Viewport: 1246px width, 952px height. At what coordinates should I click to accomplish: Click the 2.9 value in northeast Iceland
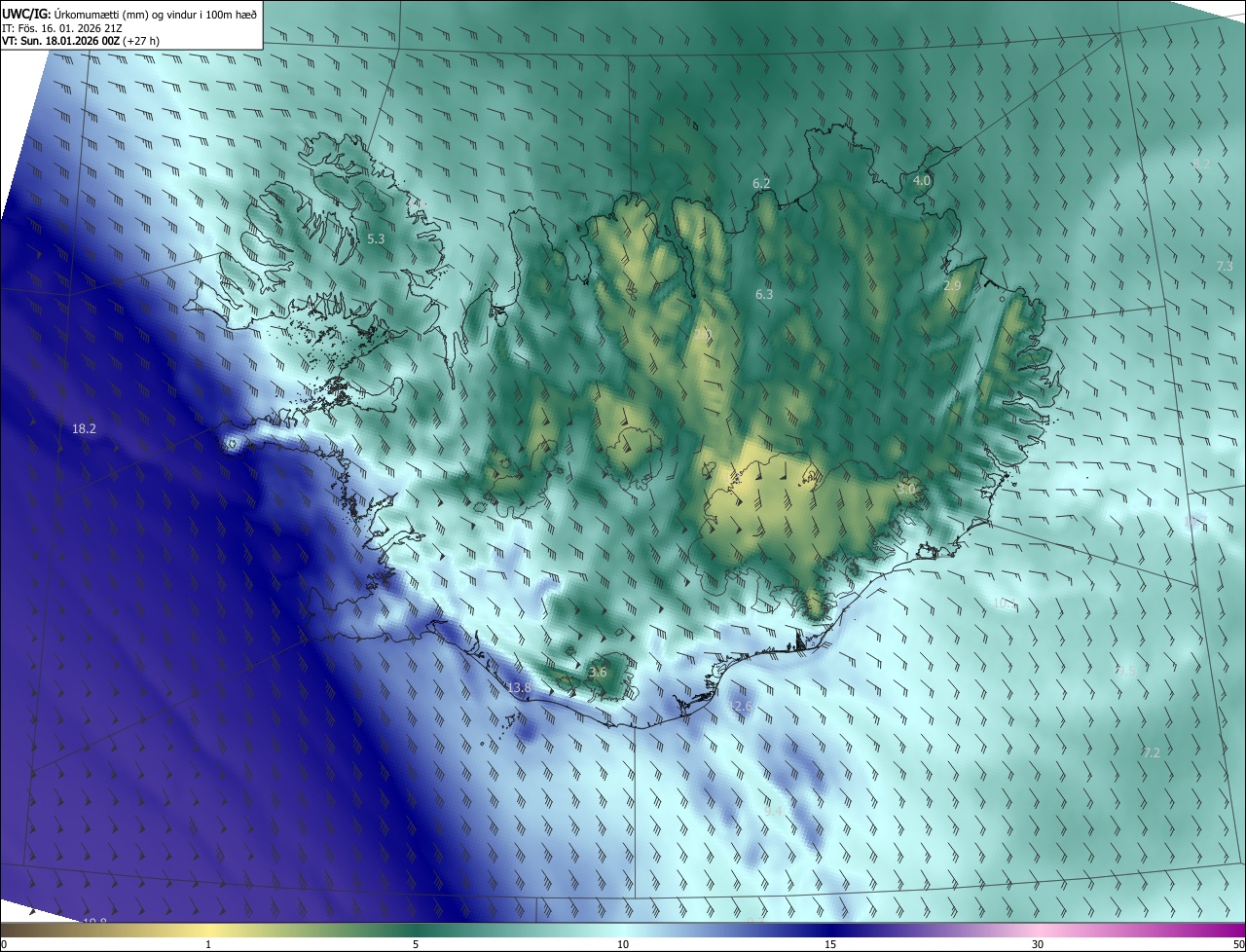[952, 285]
